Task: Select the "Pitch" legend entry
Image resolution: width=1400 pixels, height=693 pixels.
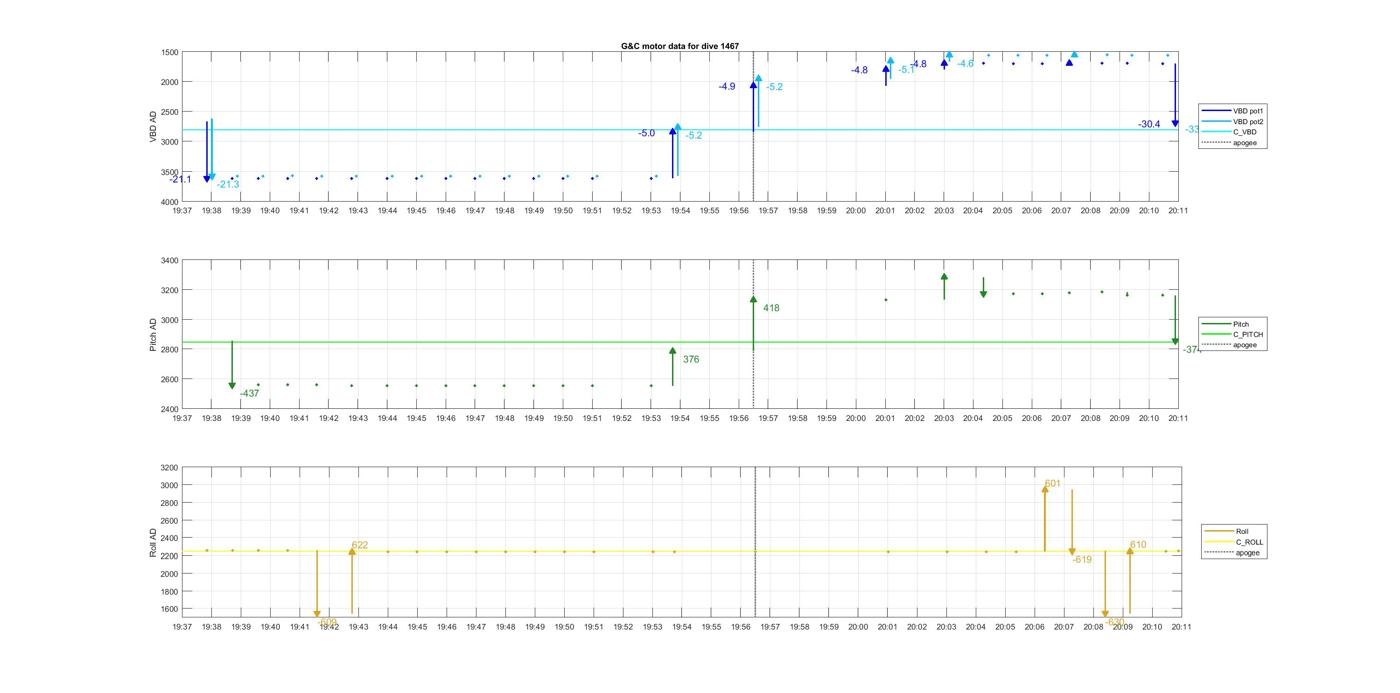Action: (1225, 324)
